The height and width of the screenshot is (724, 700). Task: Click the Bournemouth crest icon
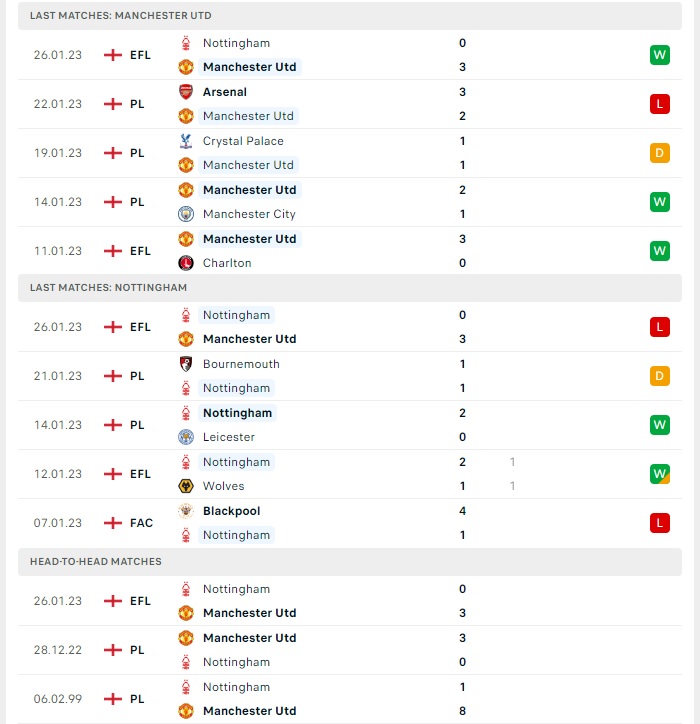(186, 364)
